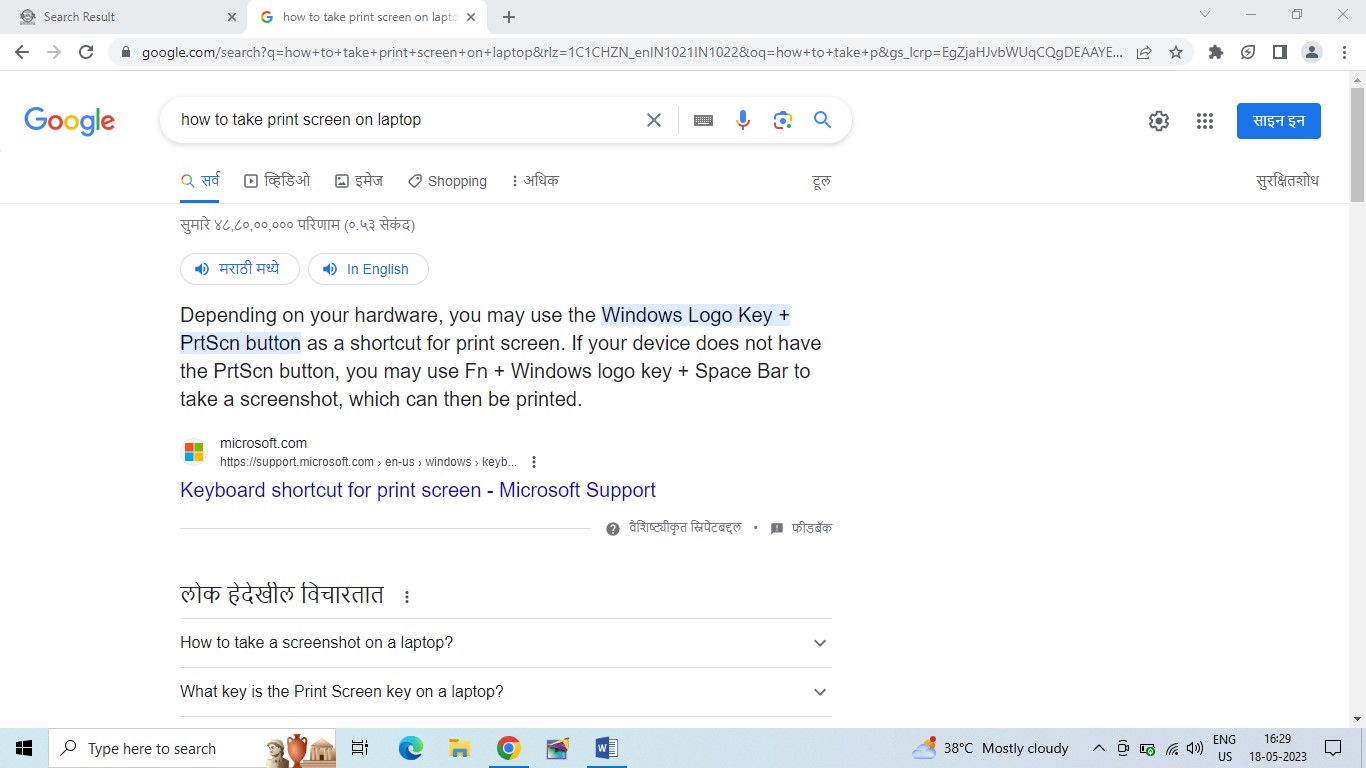Open the Chrome profile avatar
The image size is (1366, 768).
coord(1312,52)
